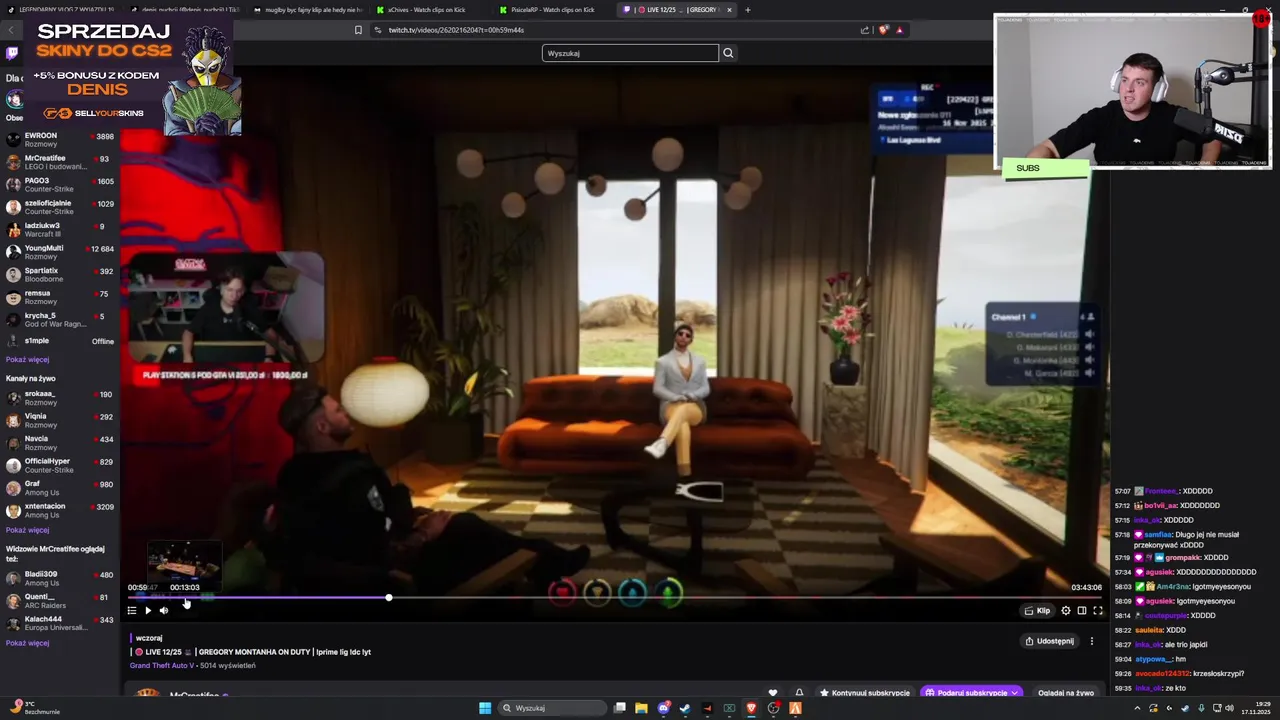Enter fullscreen in the video player
Screen dimensions: 1280x720
[x=1098, y=610]
